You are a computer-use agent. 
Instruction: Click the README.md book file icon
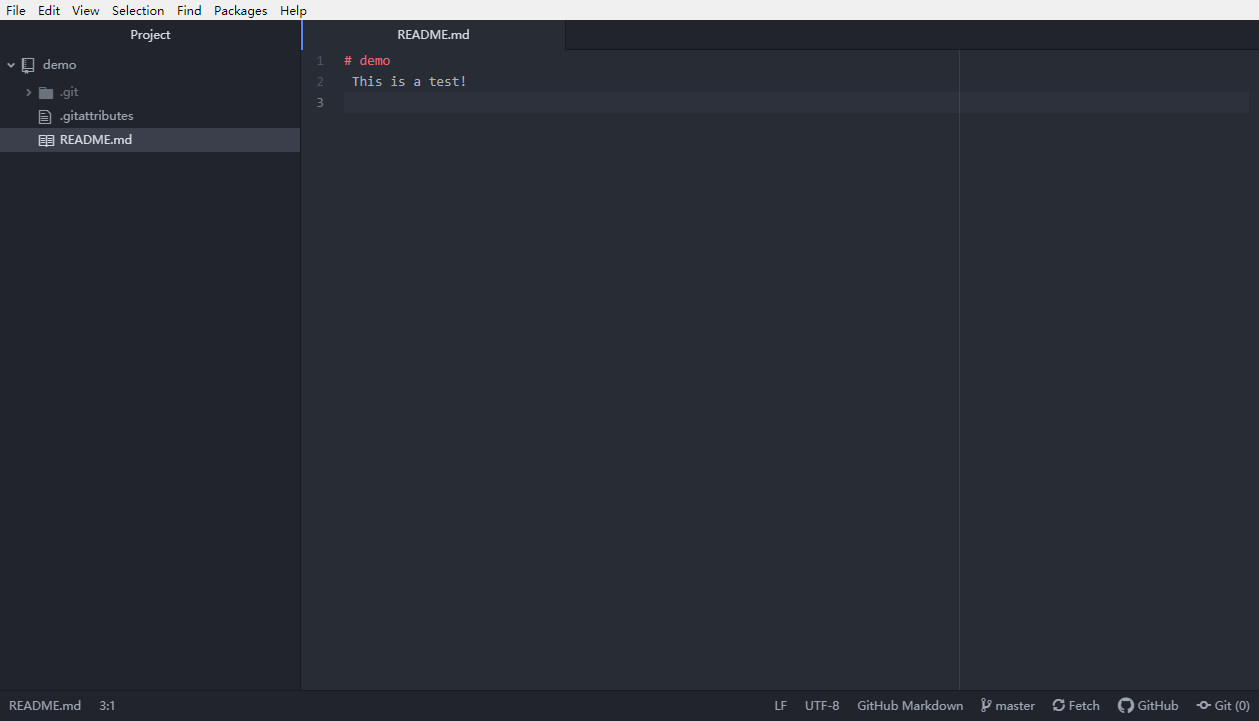coord(46,140)
